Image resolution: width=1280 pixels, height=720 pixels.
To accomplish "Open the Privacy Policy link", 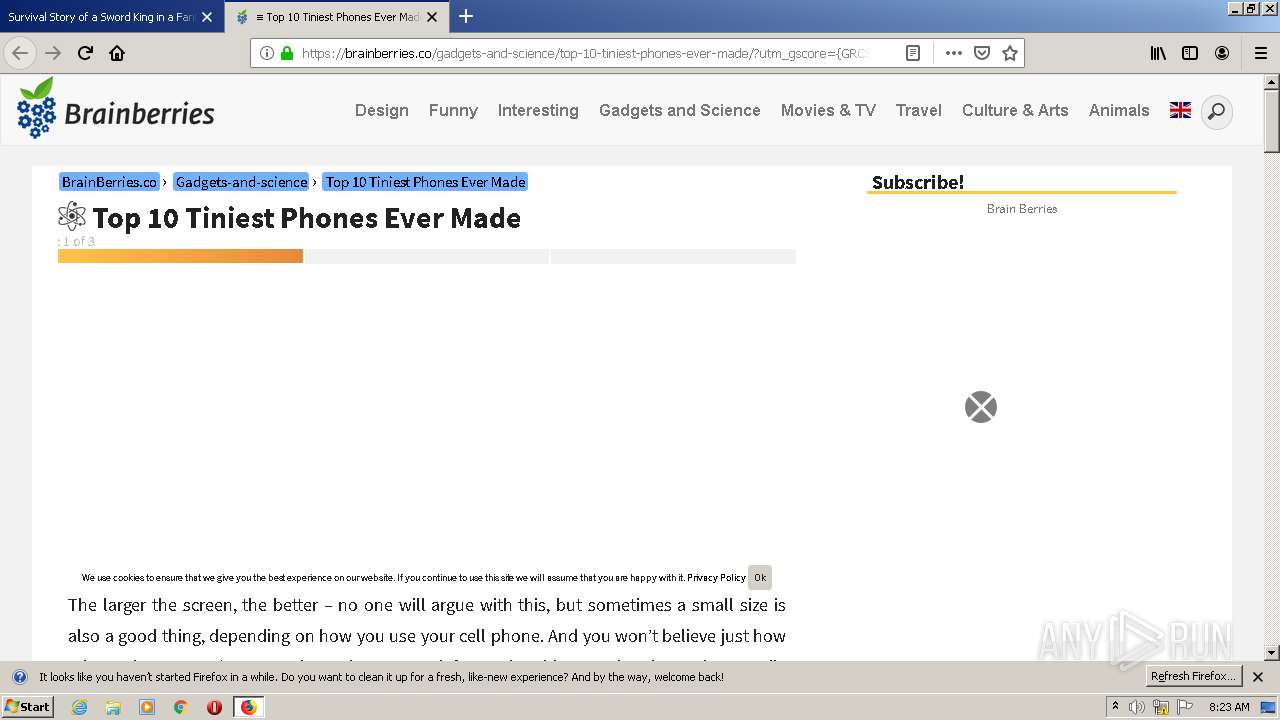I will pos(716,577).
